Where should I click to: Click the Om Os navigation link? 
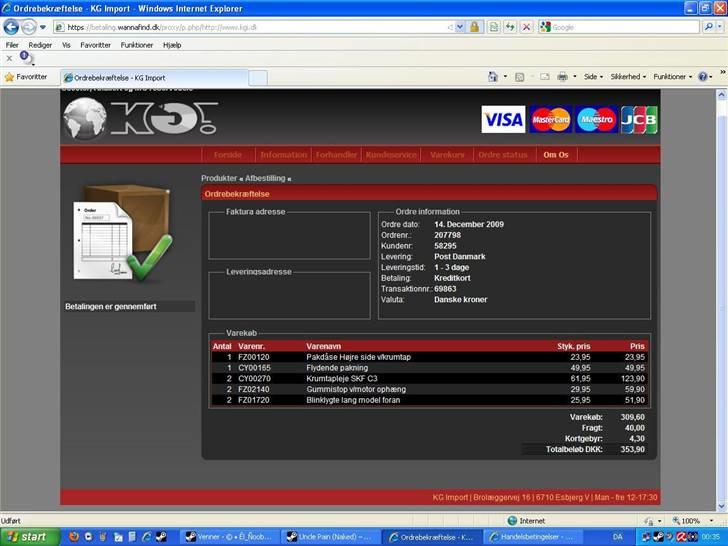point(555,155)
